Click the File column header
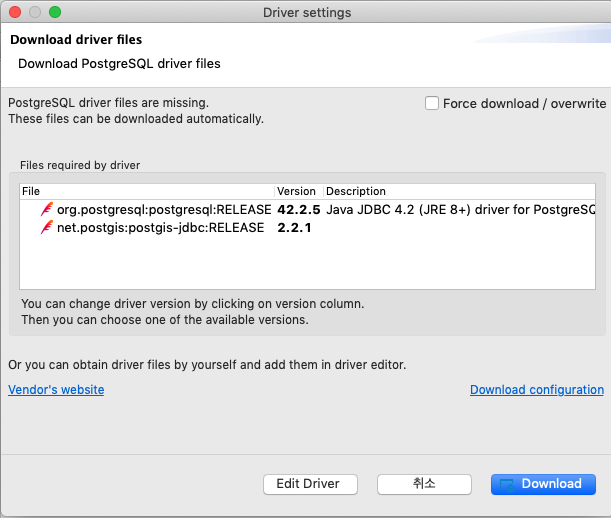Viewport: 611px width, 518px height. pos(147,191)
